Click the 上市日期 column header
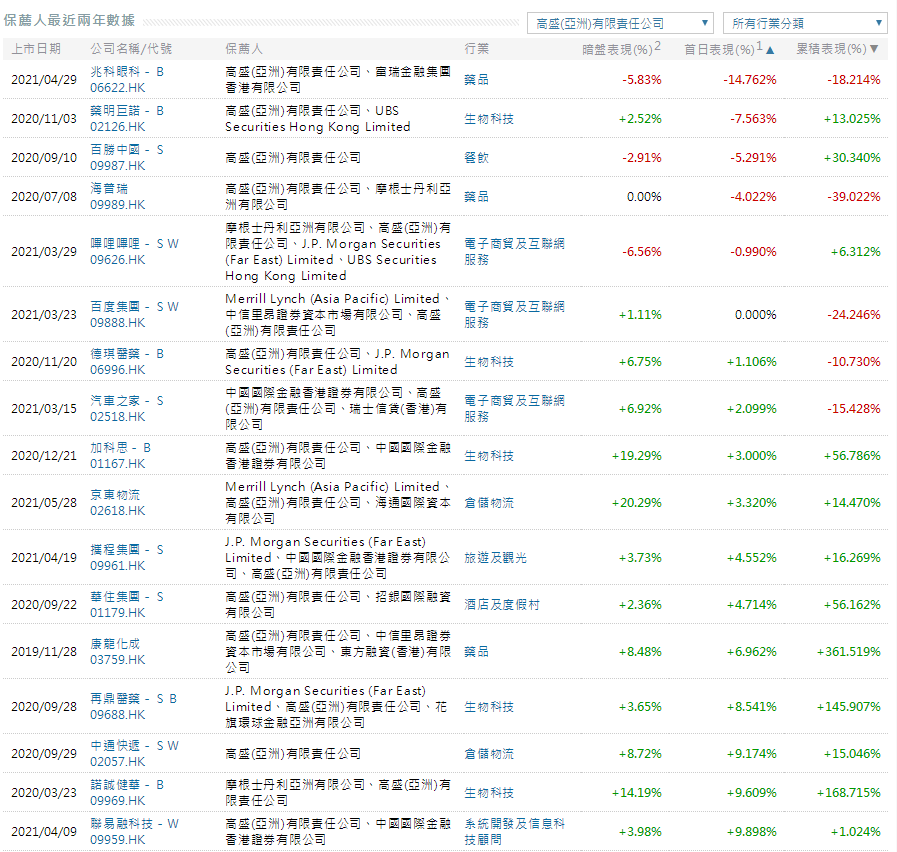This screenshot has height=852, width=897. coord(36,49)
